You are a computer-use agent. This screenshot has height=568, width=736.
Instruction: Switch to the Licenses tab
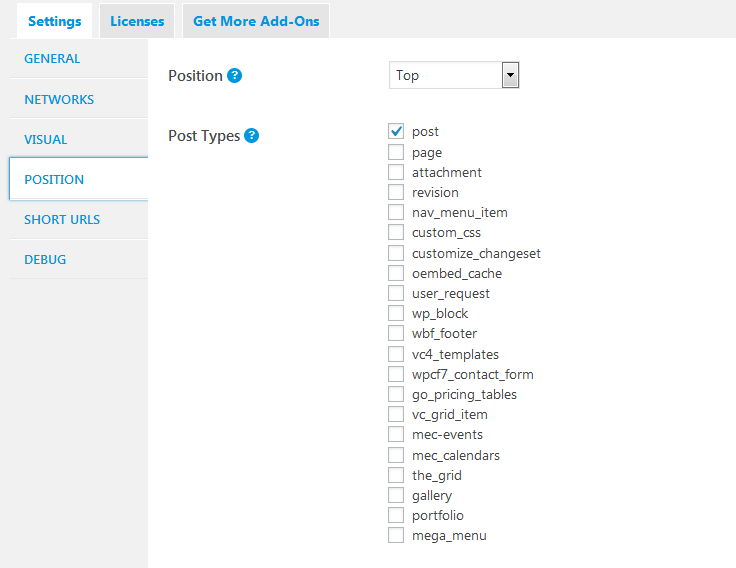[x=137, y=21]
